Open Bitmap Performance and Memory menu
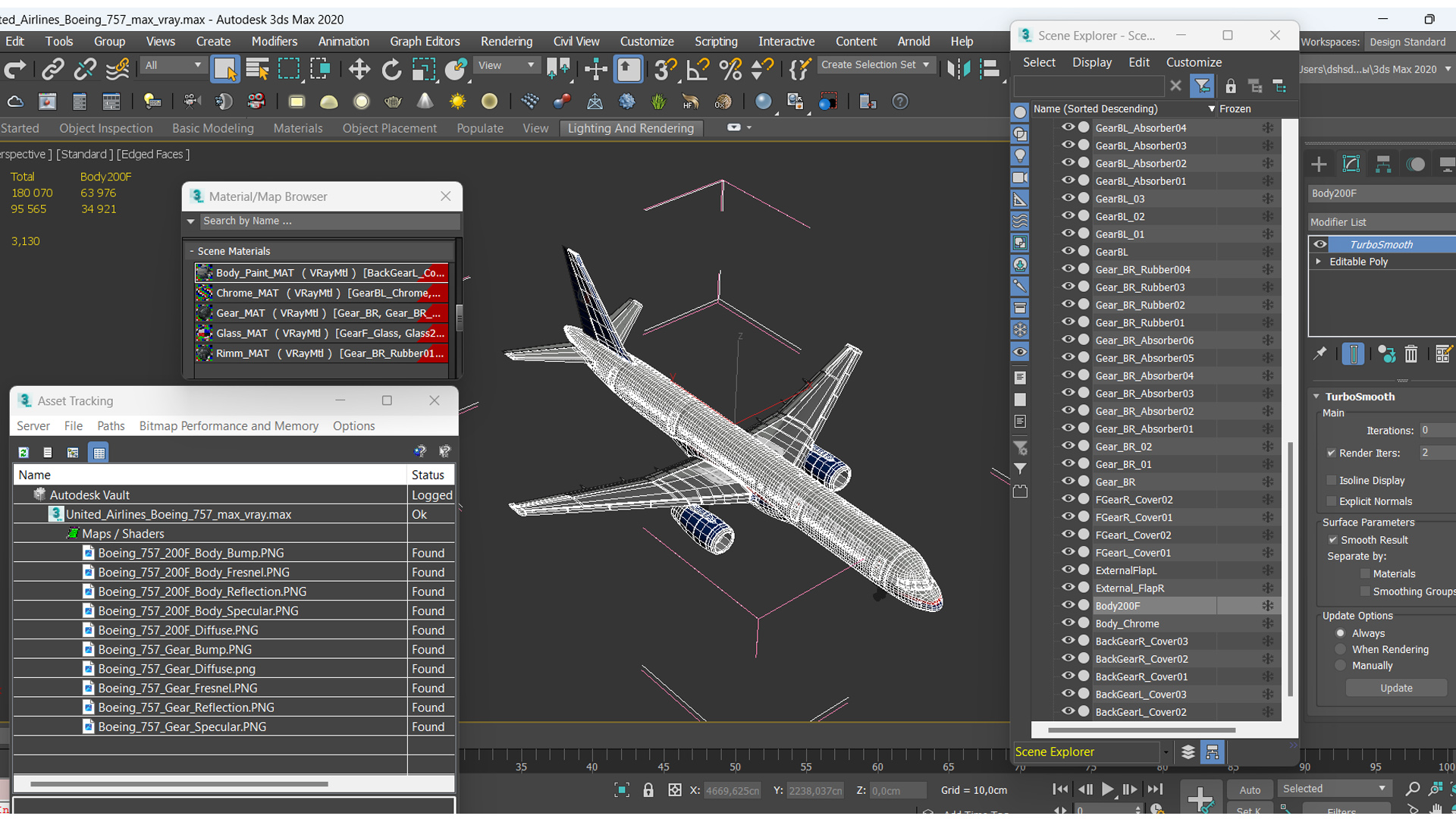The height and width of the screenshot is (819, 1456). [228, 426]
